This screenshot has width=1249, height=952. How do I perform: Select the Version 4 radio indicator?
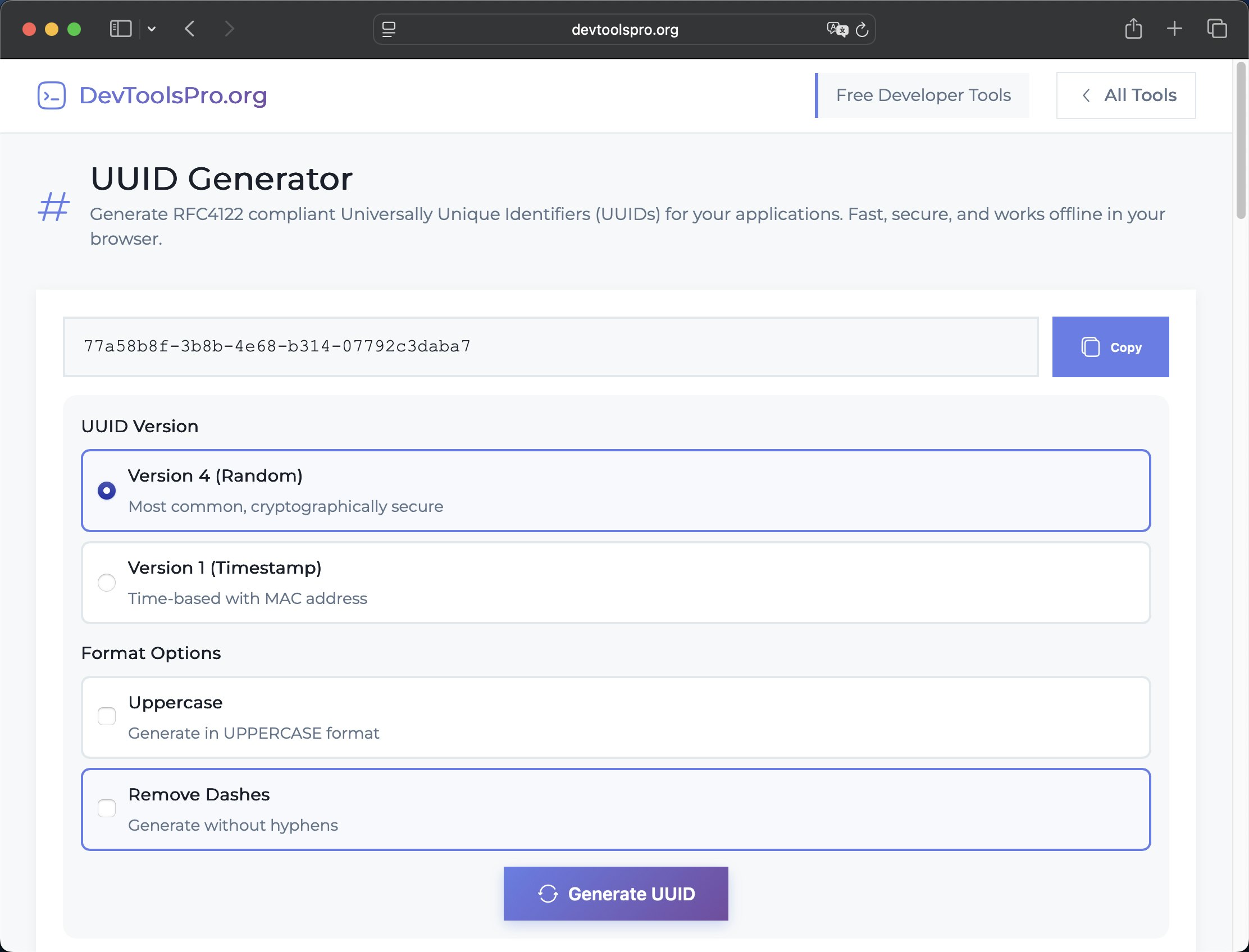tap(107, 490)
